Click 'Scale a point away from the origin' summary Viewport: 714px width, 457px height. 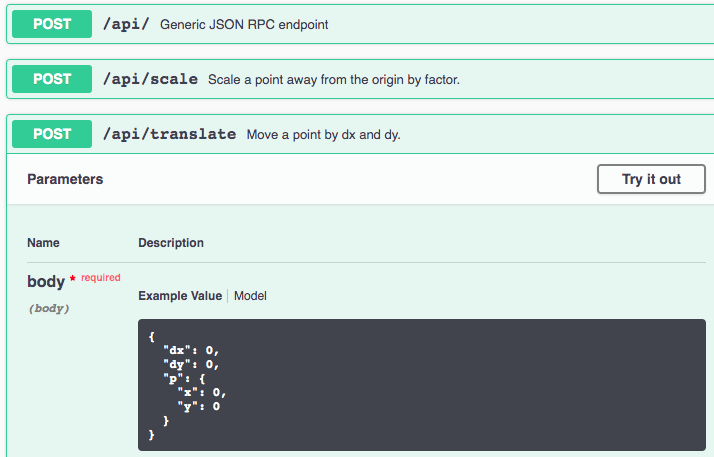pyautogui.click(x=334, y=79)
